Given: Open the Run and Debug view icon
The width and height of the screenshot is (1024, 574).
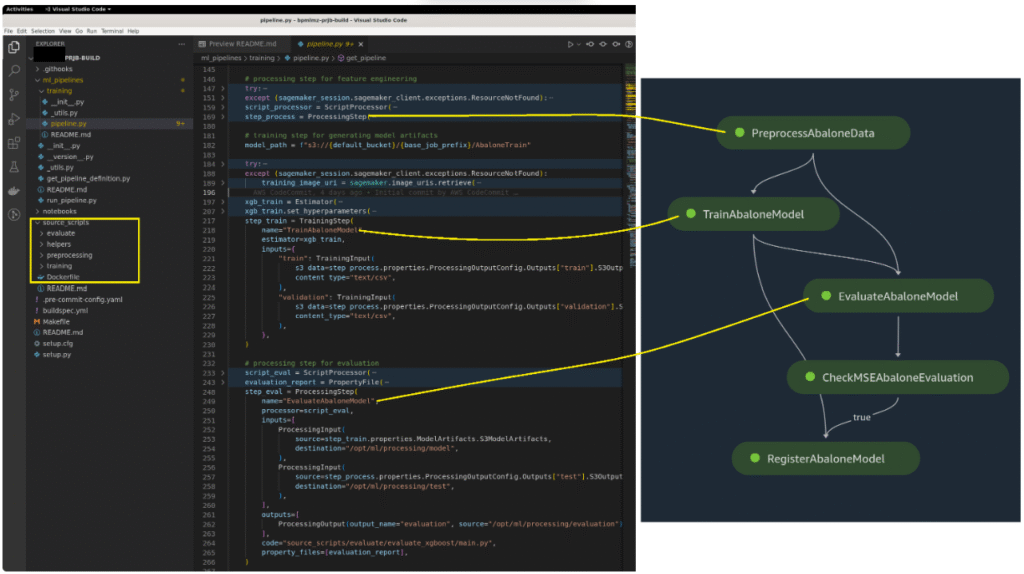Looking at the screenshot, I should 14,119.
